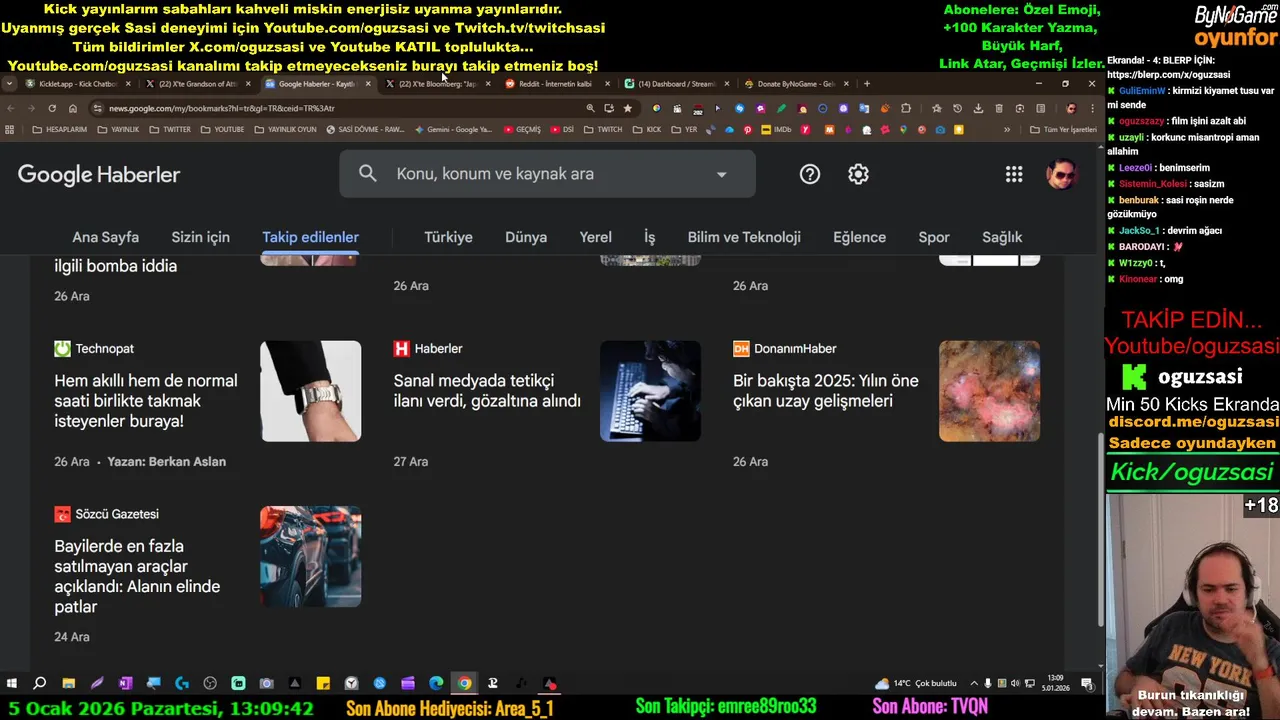
Task: Click the Chrome icon in the taskbar
Action: pyautogui.click(x=464, y=684)
